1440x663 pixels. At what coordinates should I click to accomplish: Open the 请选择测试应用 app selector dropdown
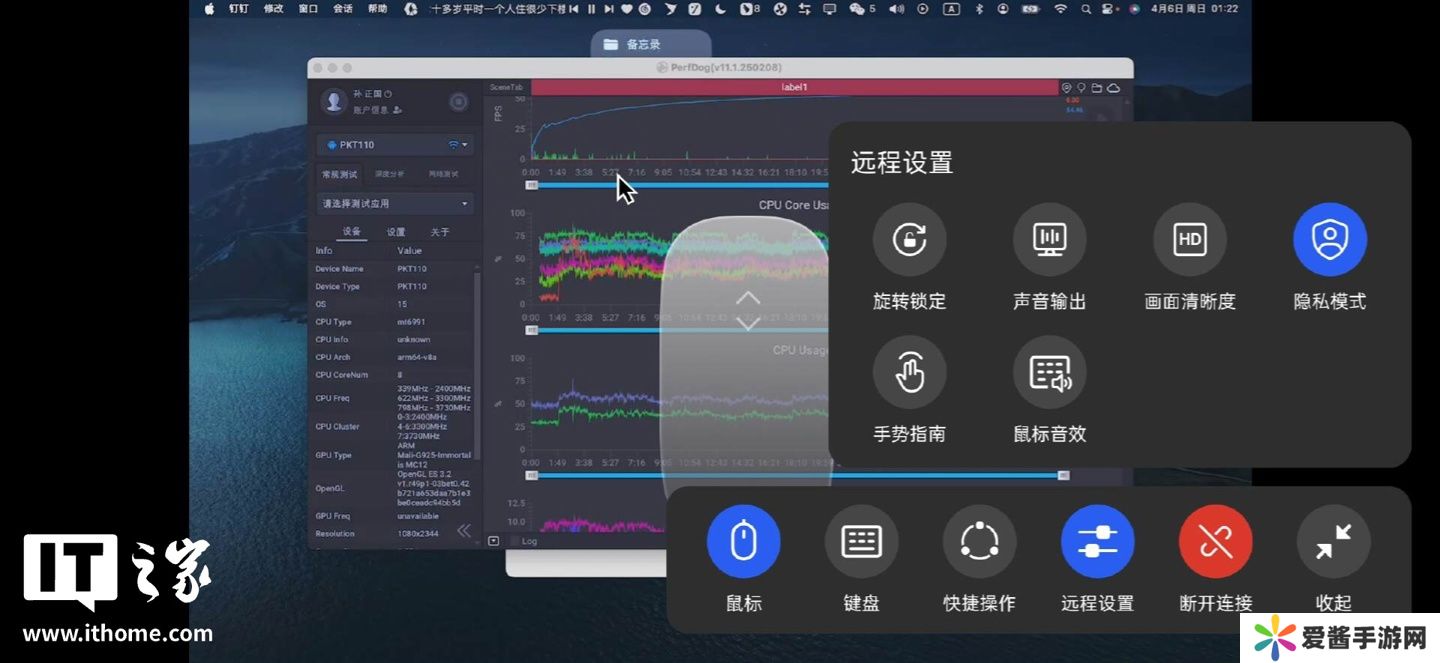click(395, 203)
